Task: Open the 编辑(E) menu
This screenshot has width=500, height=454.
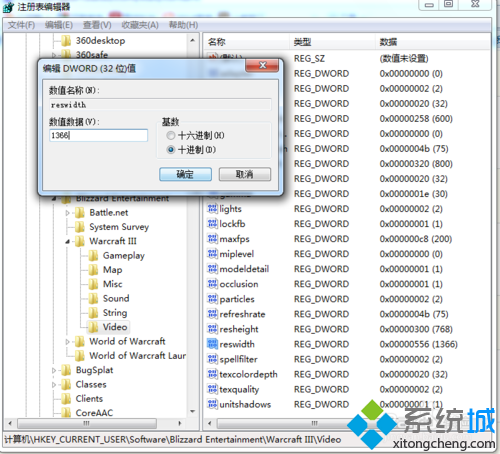Action: (59, 25)
